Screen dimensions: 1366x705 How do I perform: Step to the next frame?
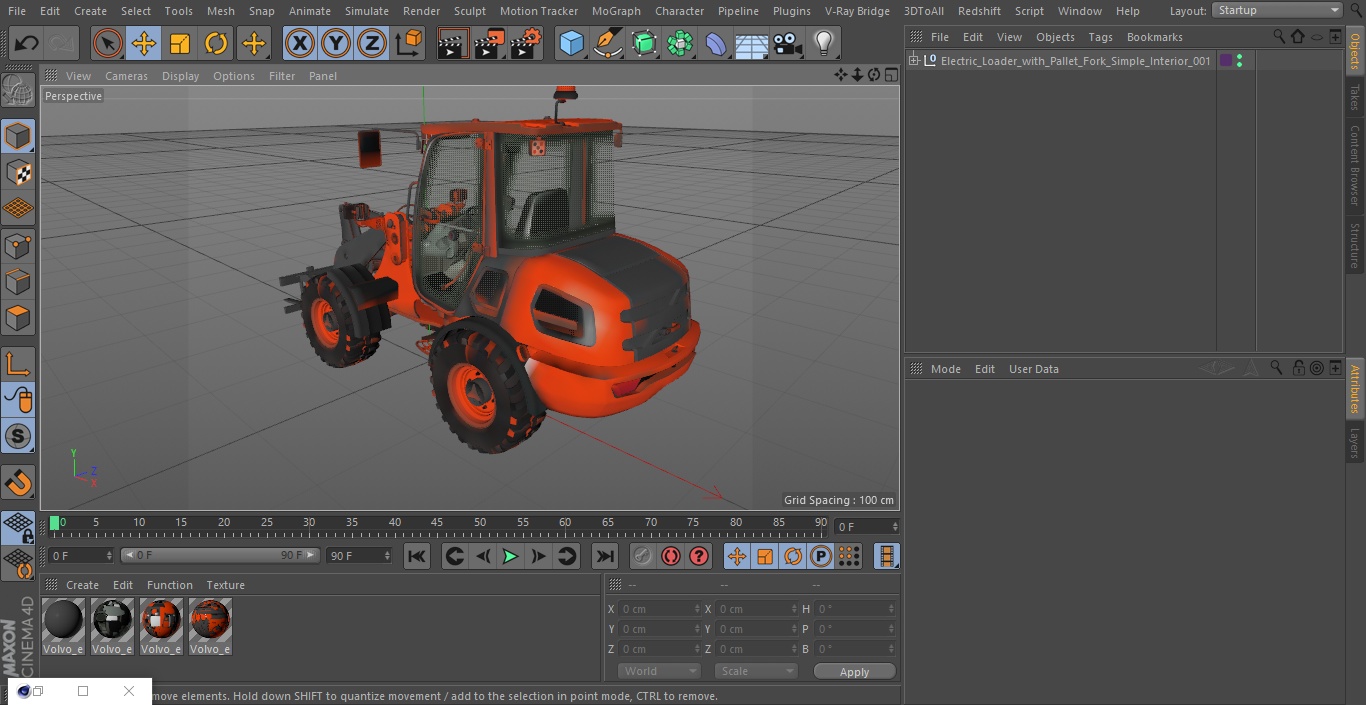[538, 556]
